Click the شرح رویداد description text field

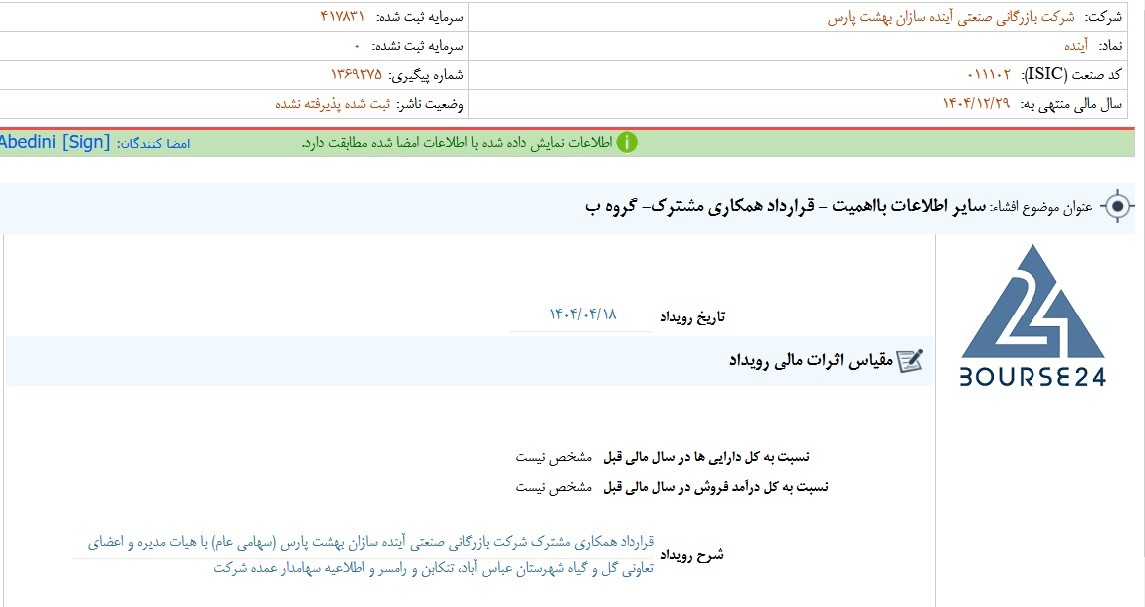pos(364,555)
